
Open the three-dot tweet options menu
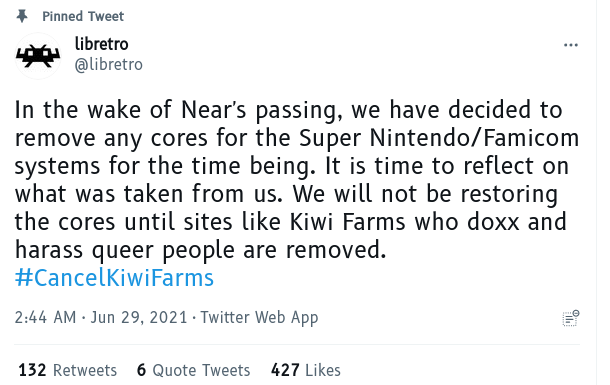tap(570, 45)
